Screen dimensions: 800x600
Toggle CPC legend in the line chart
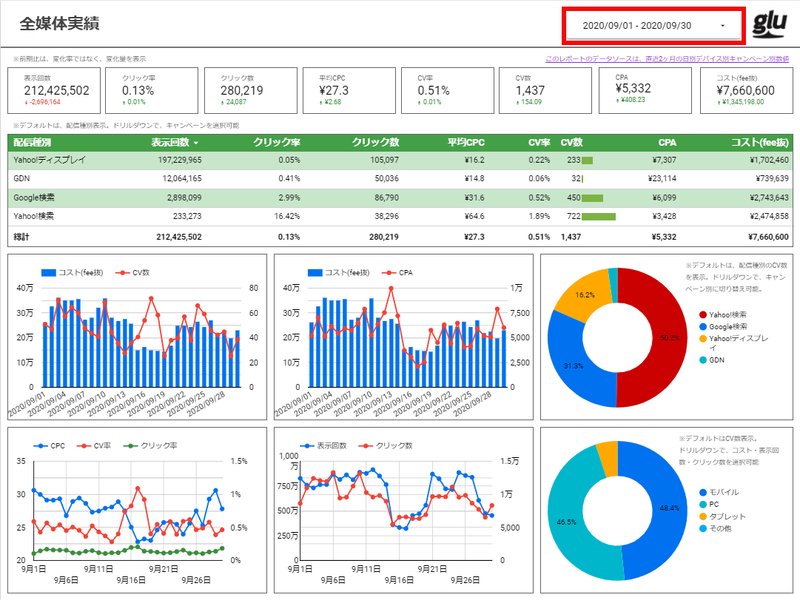[49, 446]
